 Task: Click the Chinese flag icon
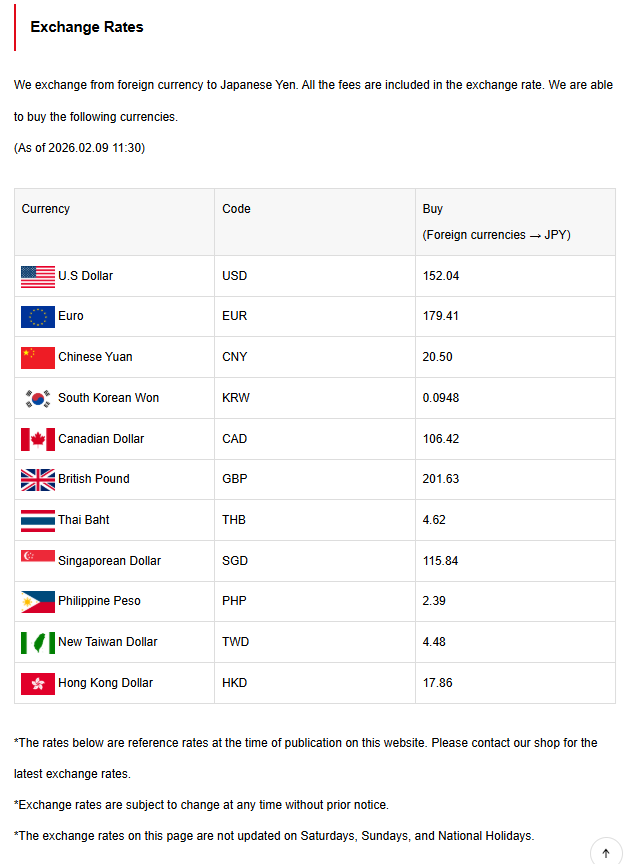[x=38, y=357]
